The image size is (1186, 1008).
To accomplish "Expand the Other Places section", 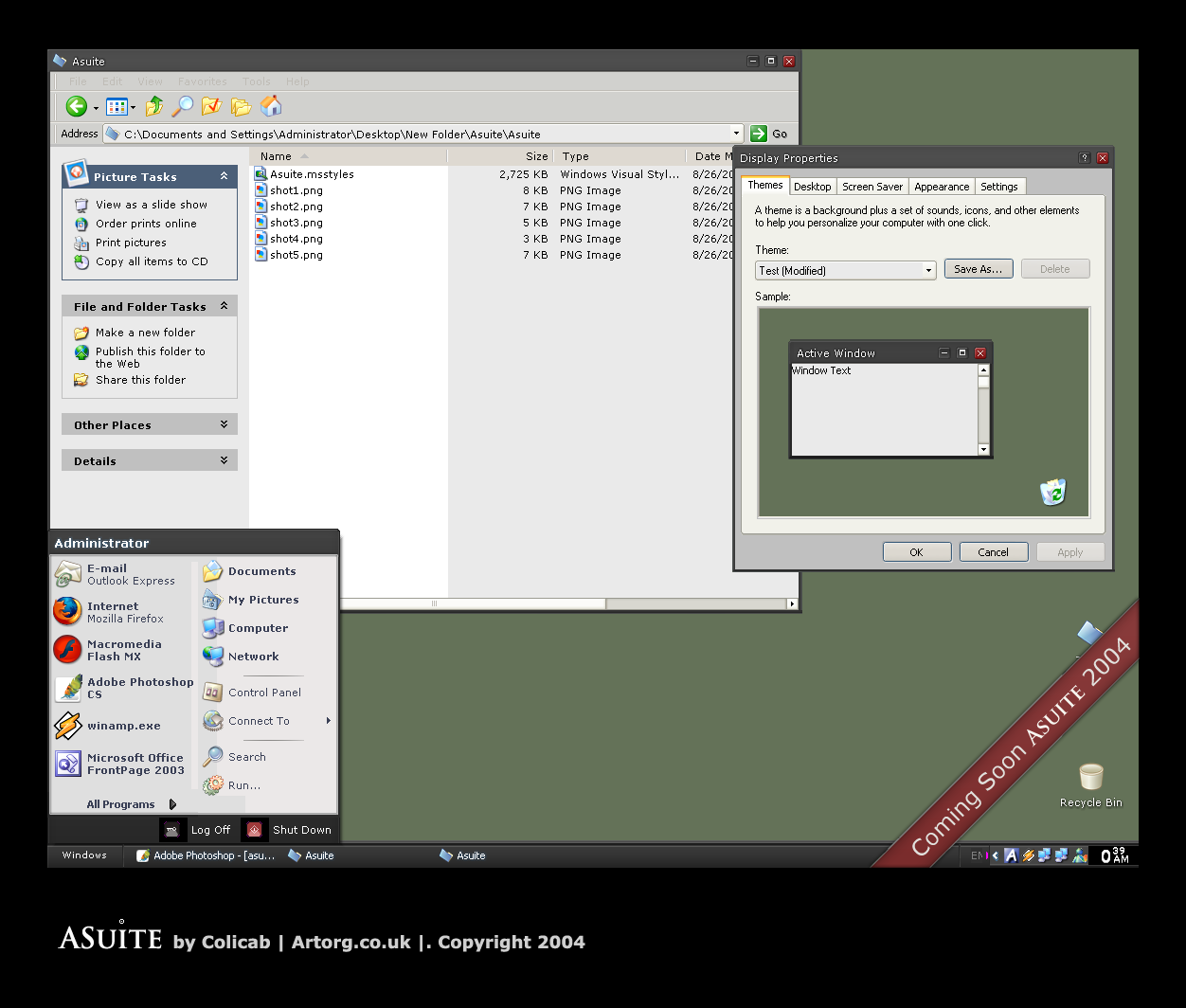I will click(x=224, y=423).
